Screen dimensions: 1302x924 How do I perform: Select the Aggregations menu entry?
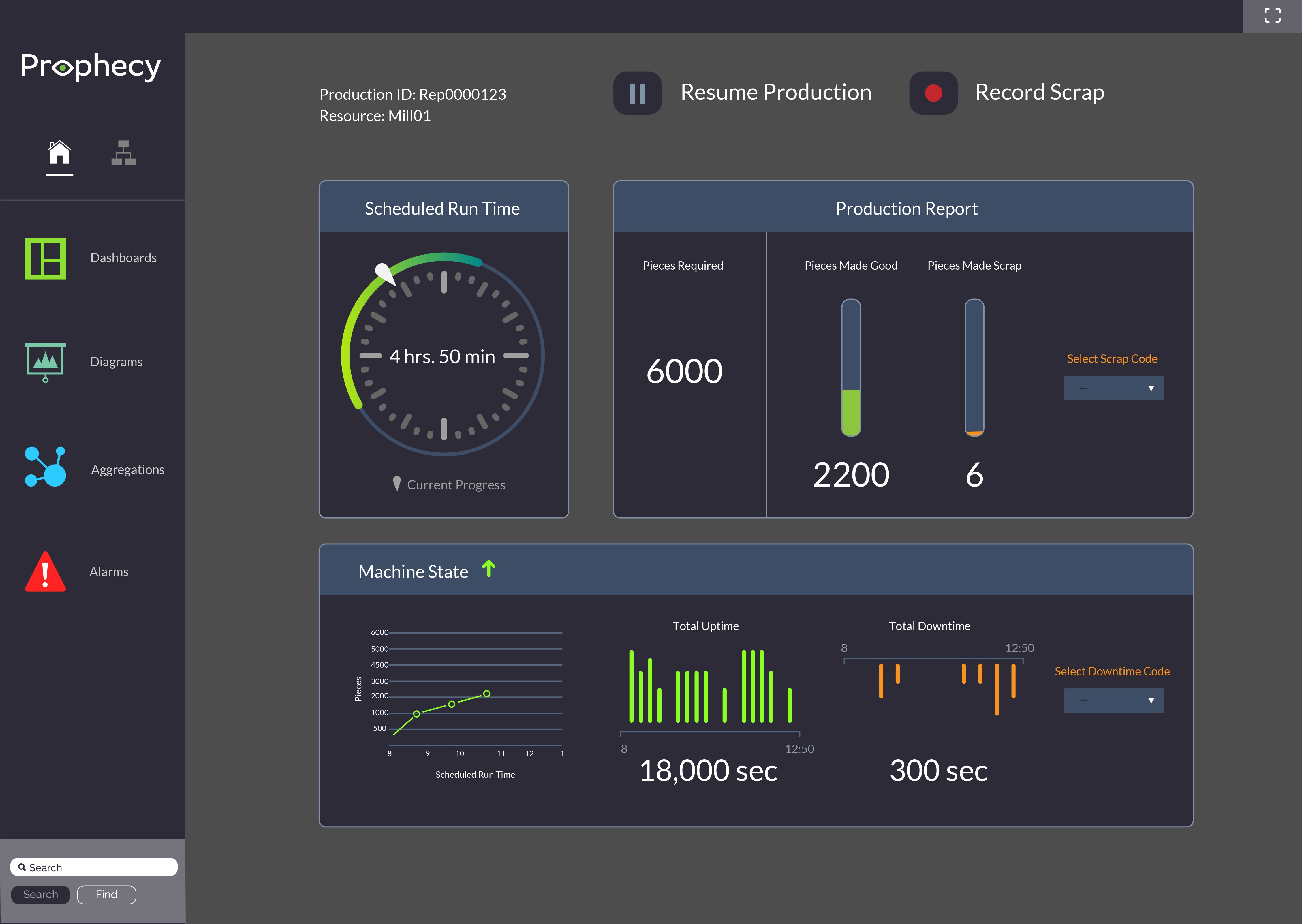[127, 470]
